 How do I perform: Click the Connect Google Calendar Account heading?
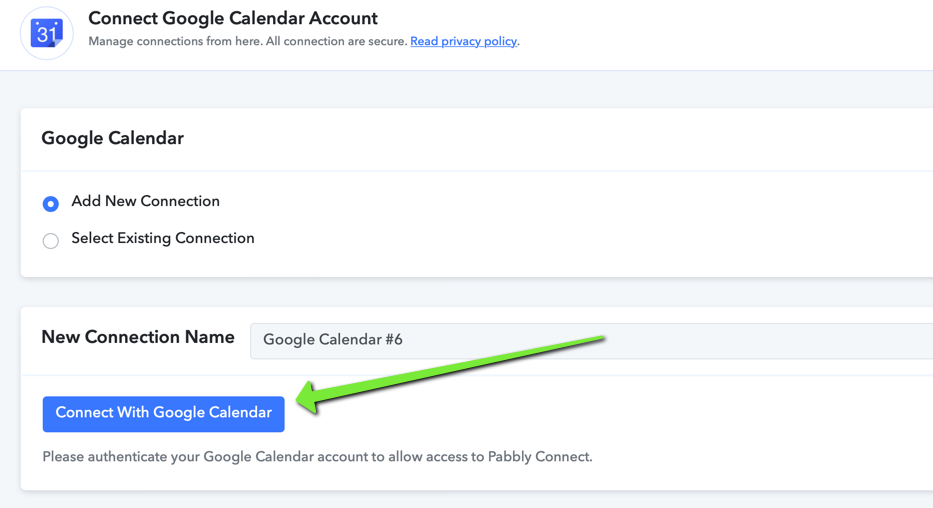pyautogui.click(x=233, y=18)
